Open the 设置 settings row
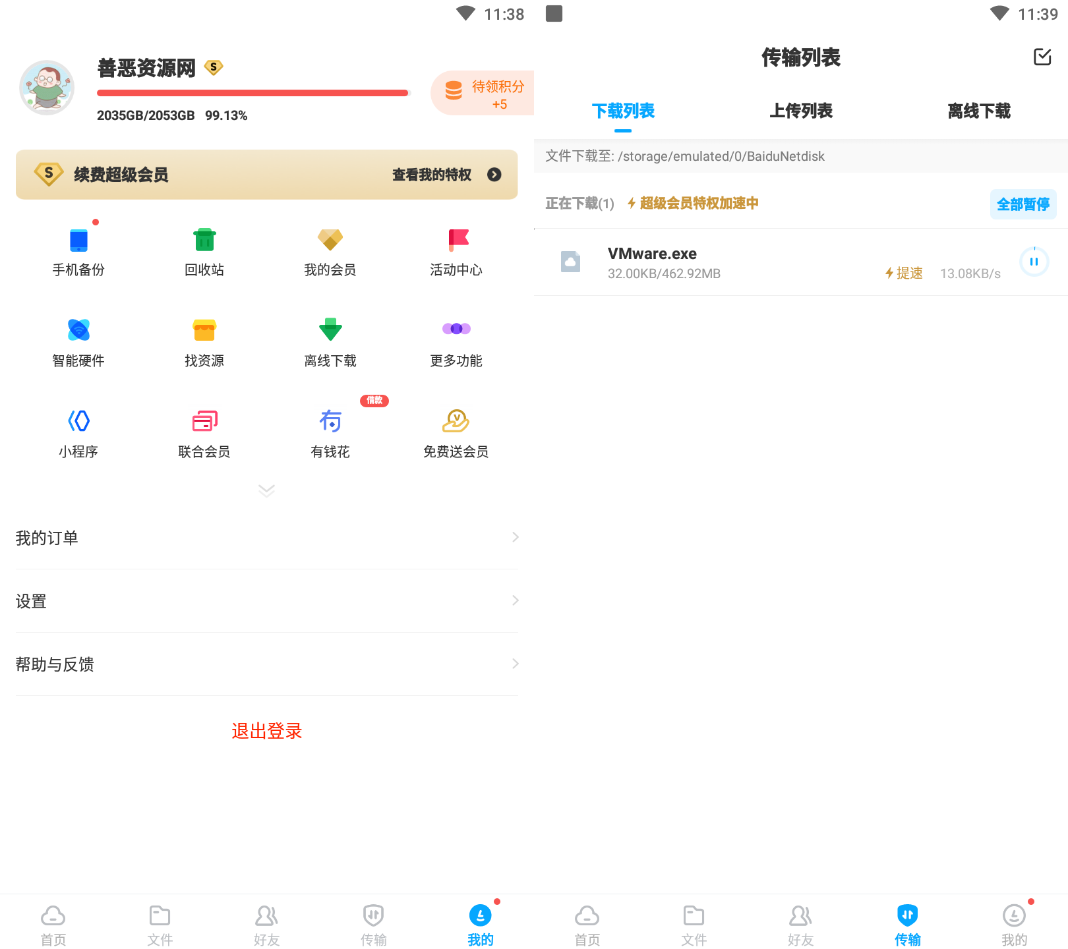Screen dimensions: 1068x949 pos(266,601)
